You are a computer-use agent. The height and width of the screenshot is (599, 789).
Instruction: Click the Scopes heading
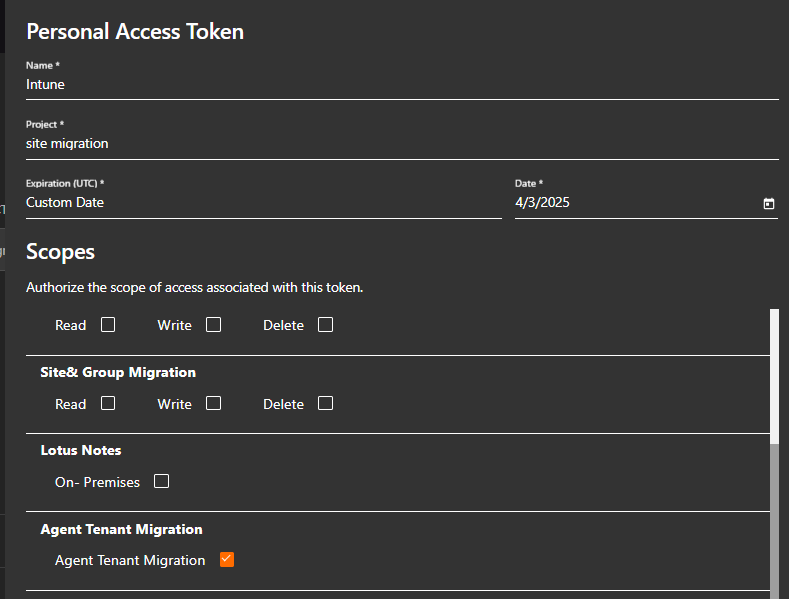[60, 252]
